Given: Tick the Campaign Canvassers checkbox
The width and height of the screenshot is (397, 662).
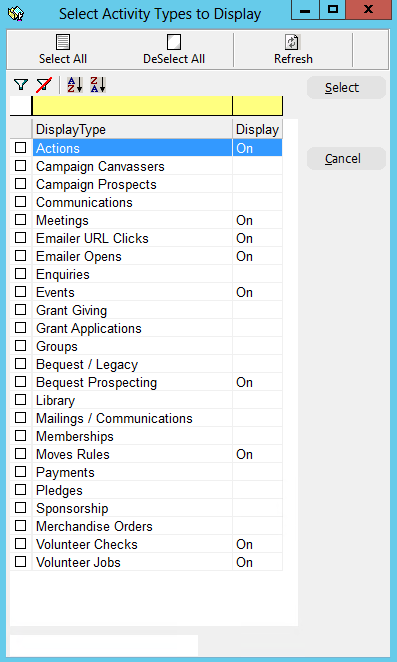Looking at the screenshot, I should click(20, 166).
